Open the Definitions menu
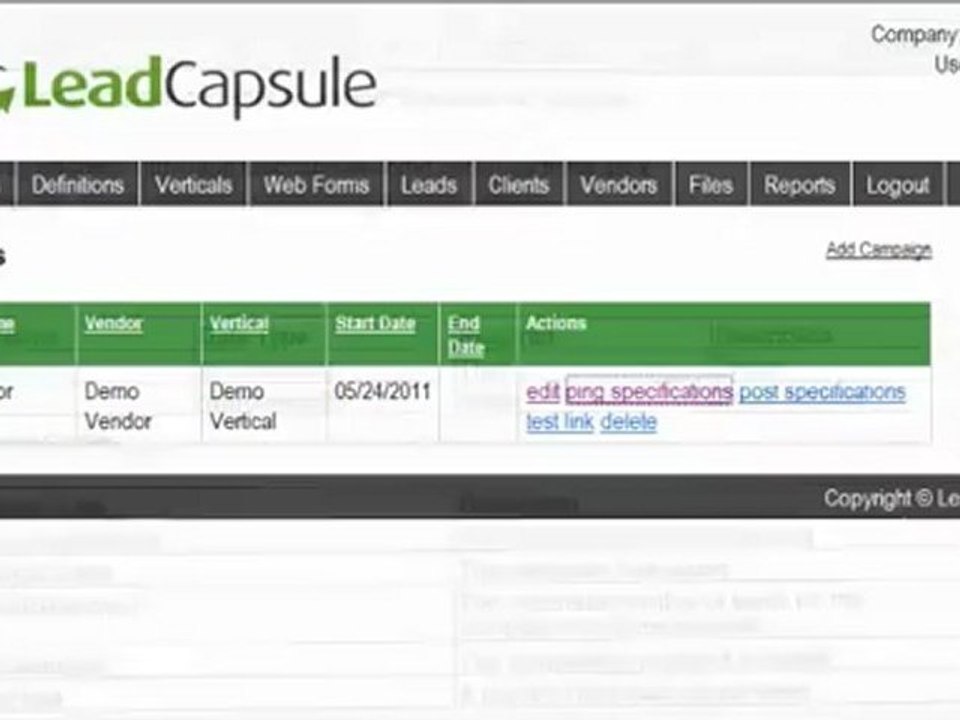The height and width of the screenshot is (720, 960). (78, 184)
